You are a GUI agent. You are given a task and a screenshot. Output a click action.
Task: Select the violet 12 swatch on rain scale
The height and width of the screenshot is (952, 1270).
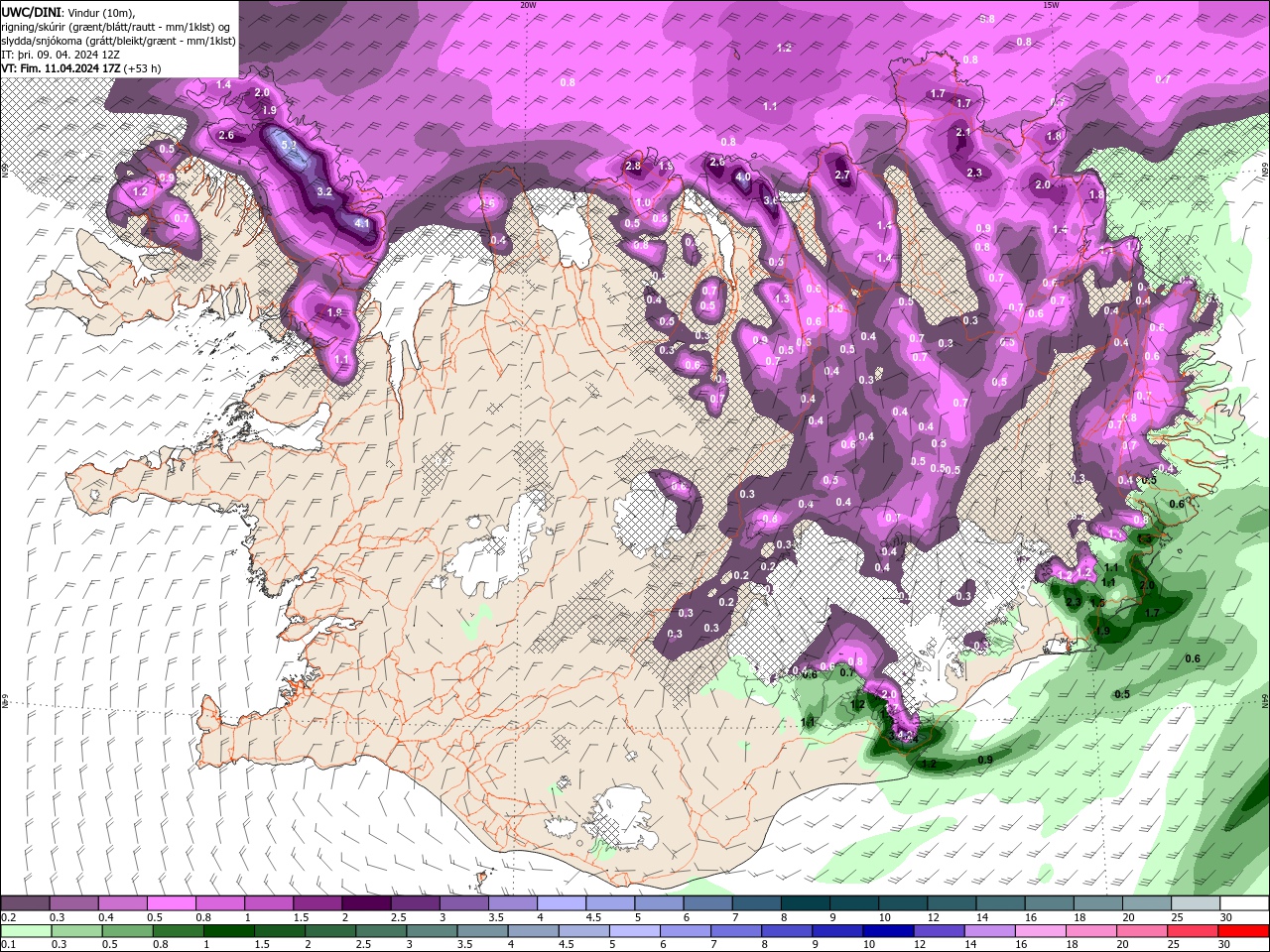(x=939, y=931)
